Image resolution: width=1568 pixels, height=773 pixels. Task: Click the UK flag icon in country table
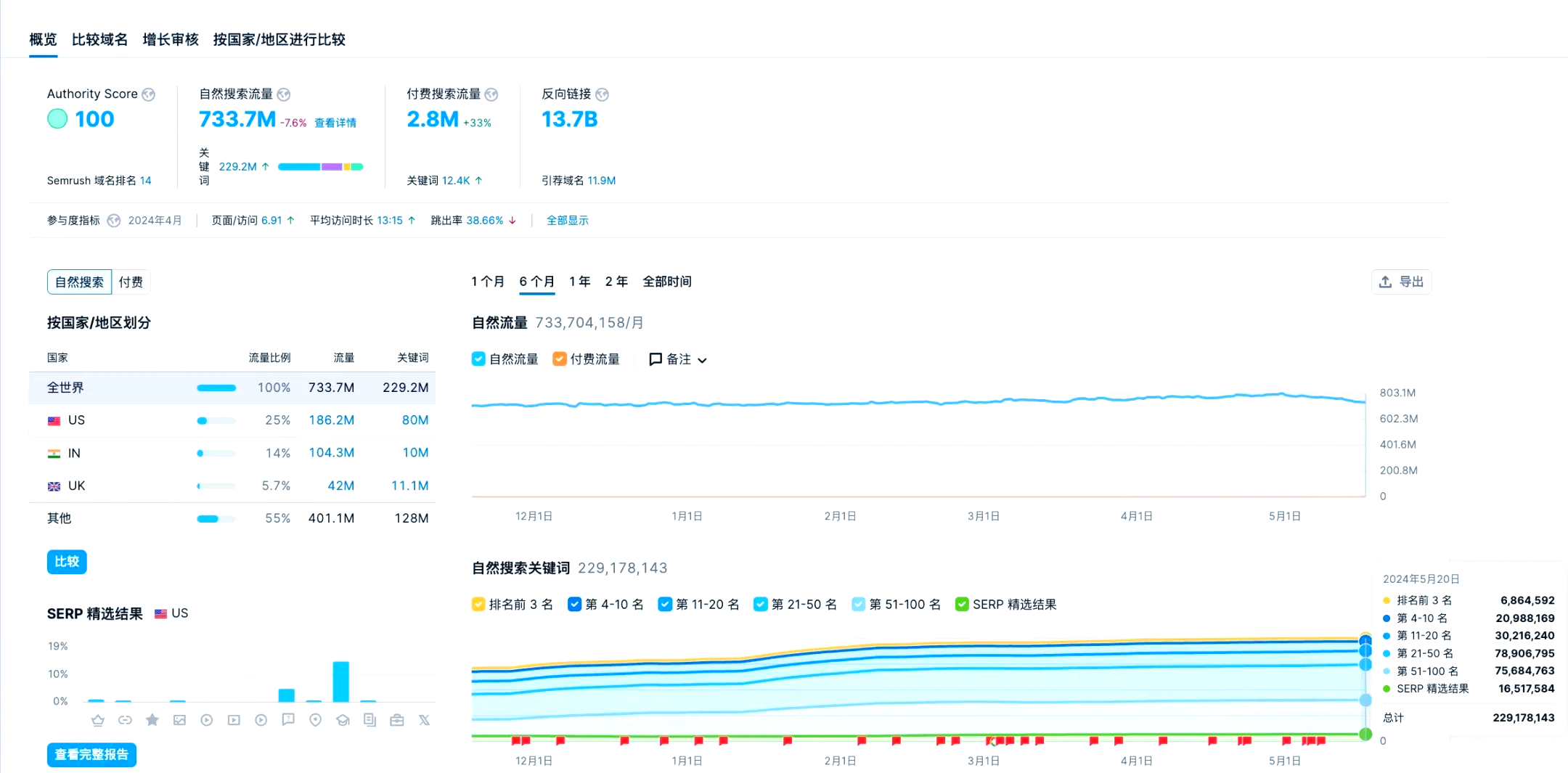point(54,486)
